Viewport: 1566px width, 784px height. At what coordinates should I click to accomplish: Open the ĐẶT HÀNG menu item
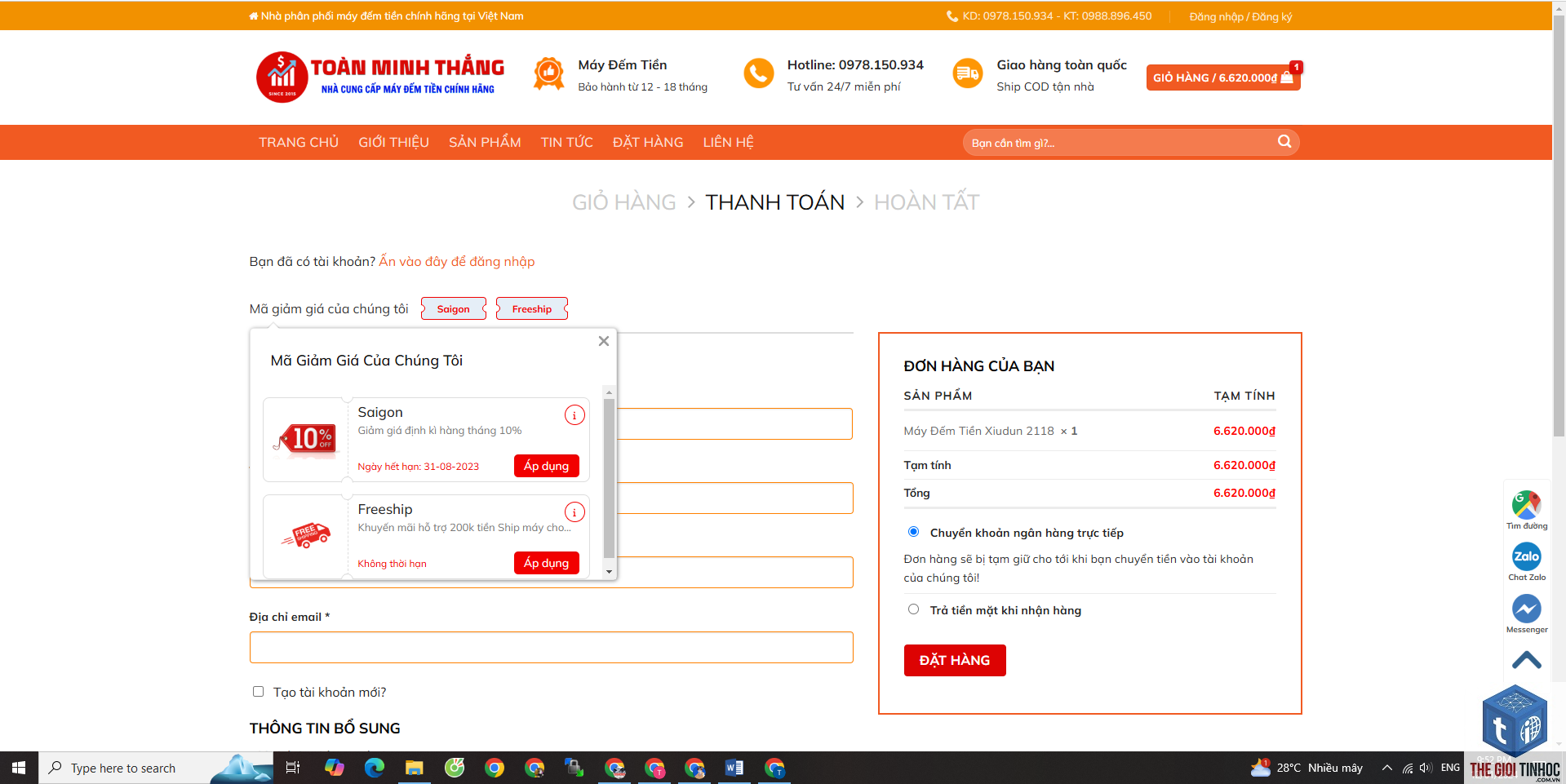coord(648,142)
